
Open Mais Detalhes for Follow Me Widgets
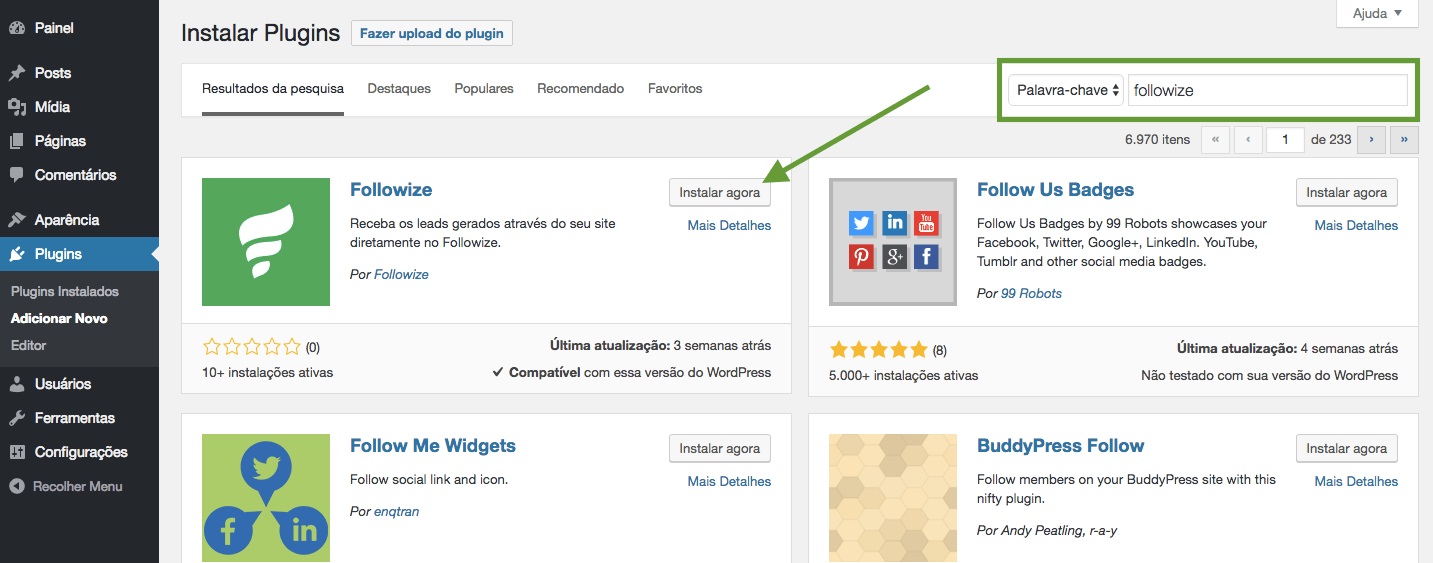tap(729, 482)
